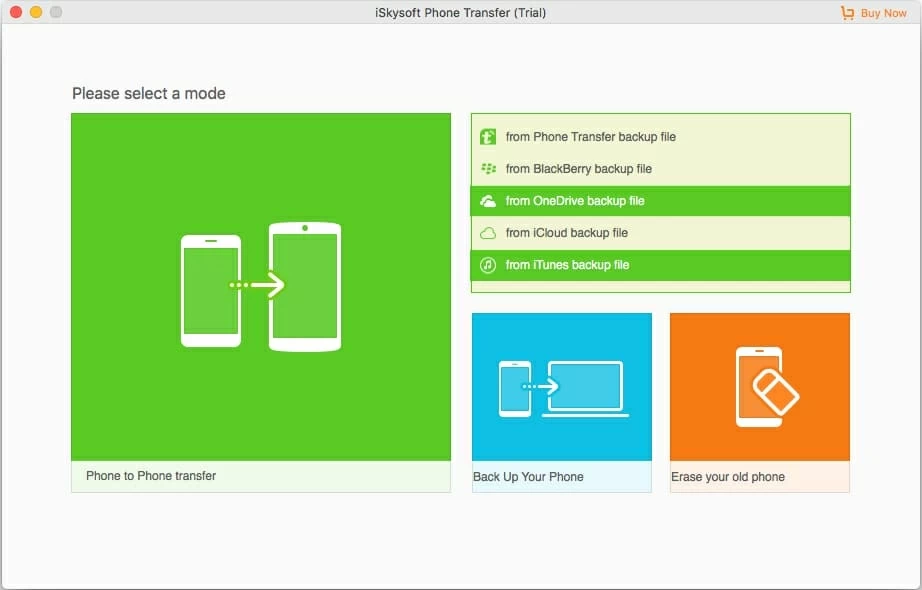Close the iSkysoft Phone Transfer window
Screen dimensions: 922x590
click(x=16, y=12)
